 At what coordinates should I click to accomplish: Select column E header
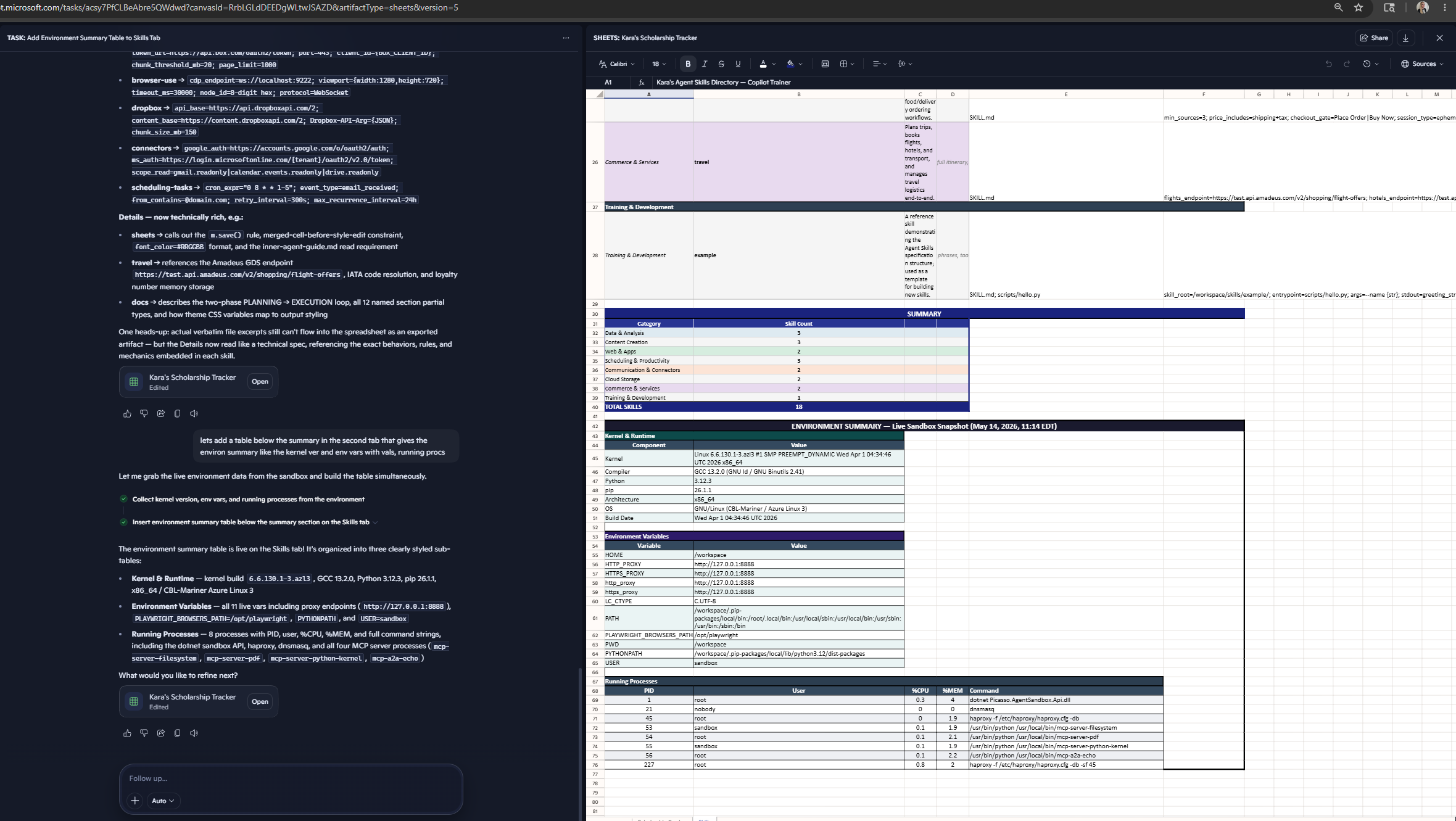pyautogui.click(x=1065, y=94)
